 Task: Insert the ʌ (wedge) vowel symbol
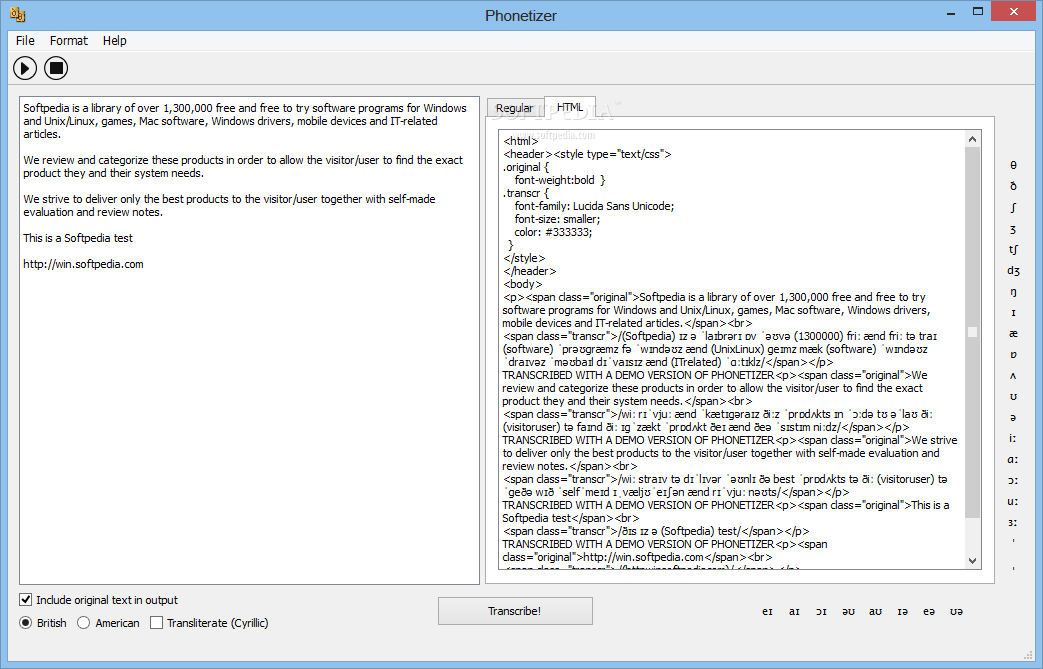[1013, 376]
